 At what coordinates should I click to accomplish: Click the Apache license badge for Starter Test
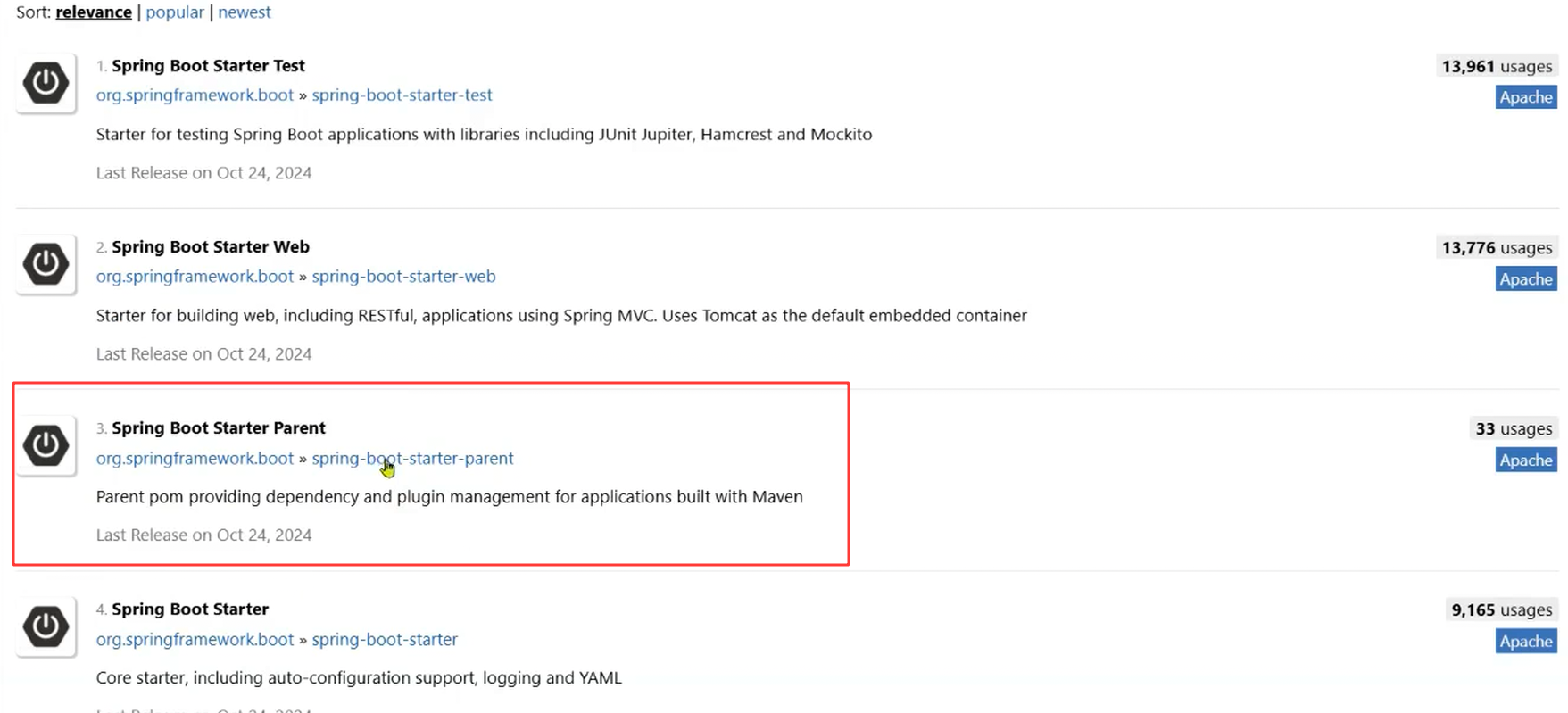coord(1525,97)
